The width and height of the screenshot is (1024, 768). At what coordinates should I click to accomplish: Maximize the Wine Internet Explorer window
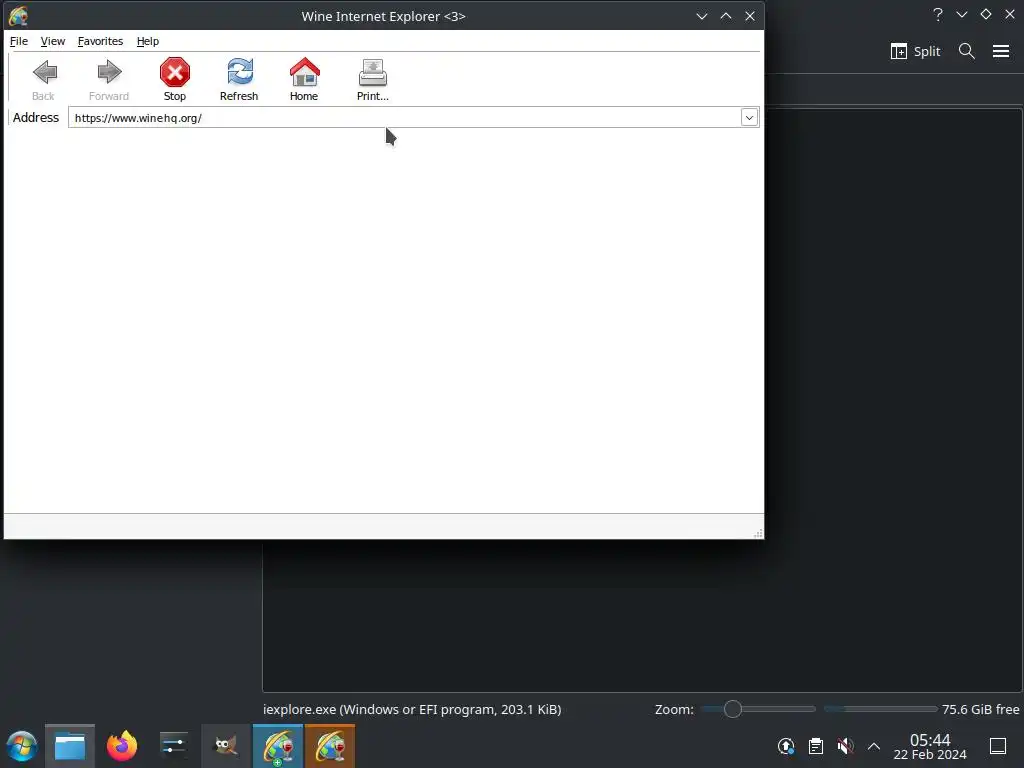click(726, 16)
